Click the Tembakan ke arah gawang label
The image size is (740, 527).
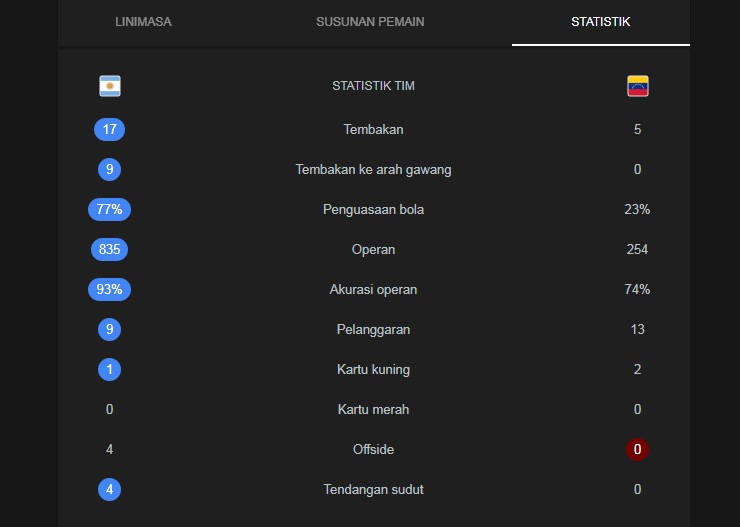tap(373, 169)
